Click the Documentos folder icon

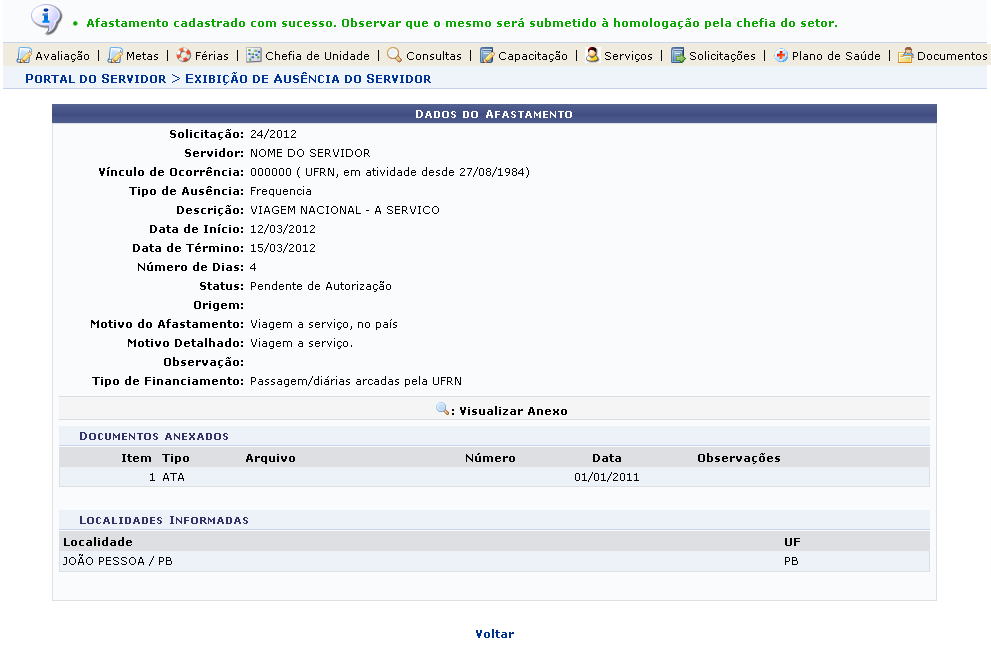click(x=906, y=56)
